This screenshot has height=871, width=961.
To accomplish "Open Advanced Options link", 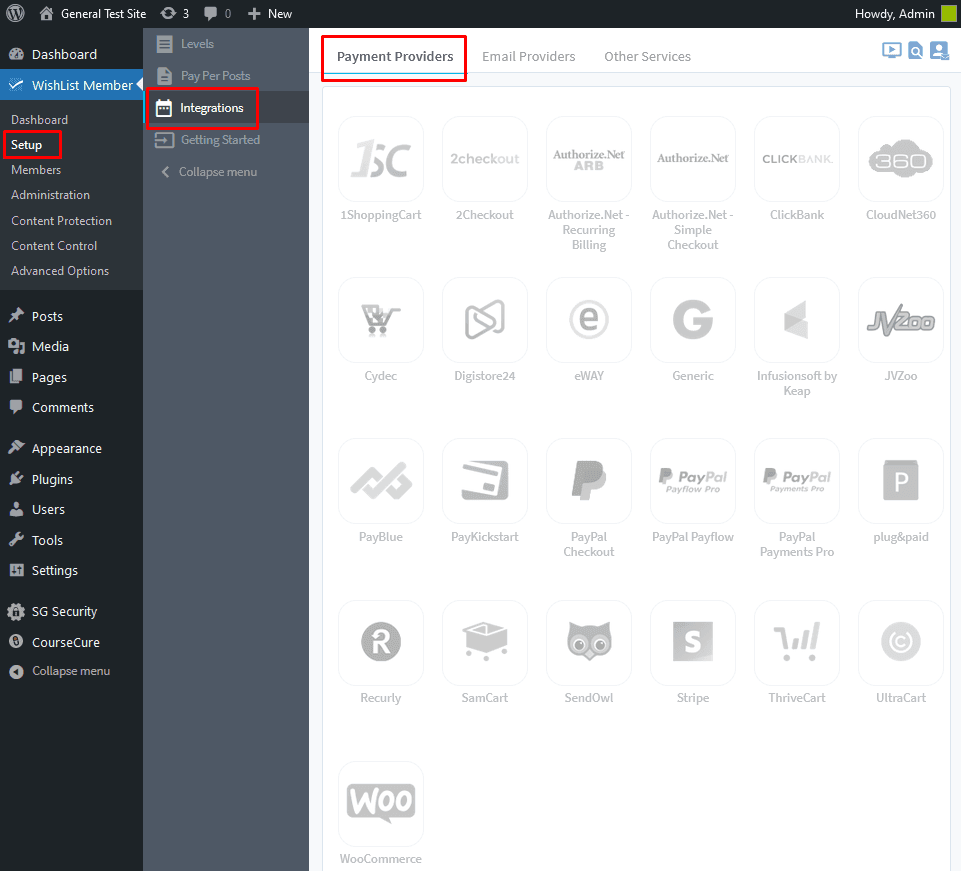I will 59,271.
